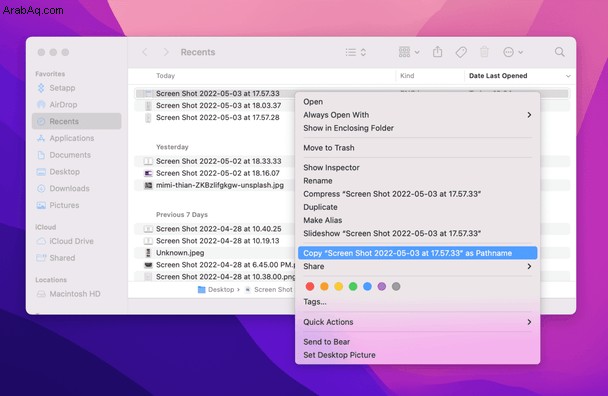The image size is (608, 396).
Task: Apply the blue tag color
Action: tap(367, 286)
